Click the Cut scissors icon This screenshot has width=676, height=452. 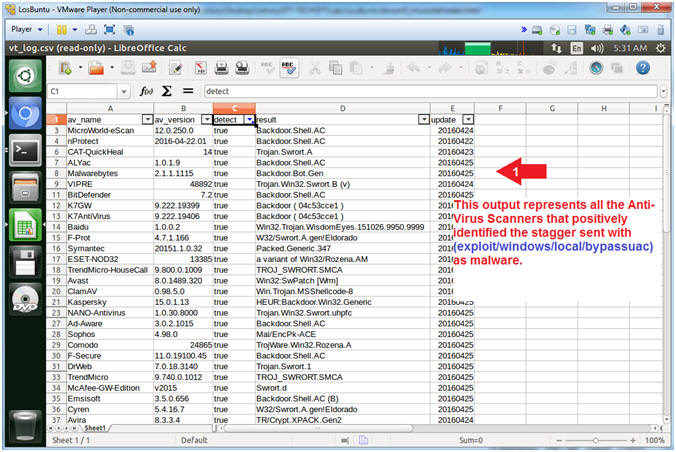click(x=315, y=68)
